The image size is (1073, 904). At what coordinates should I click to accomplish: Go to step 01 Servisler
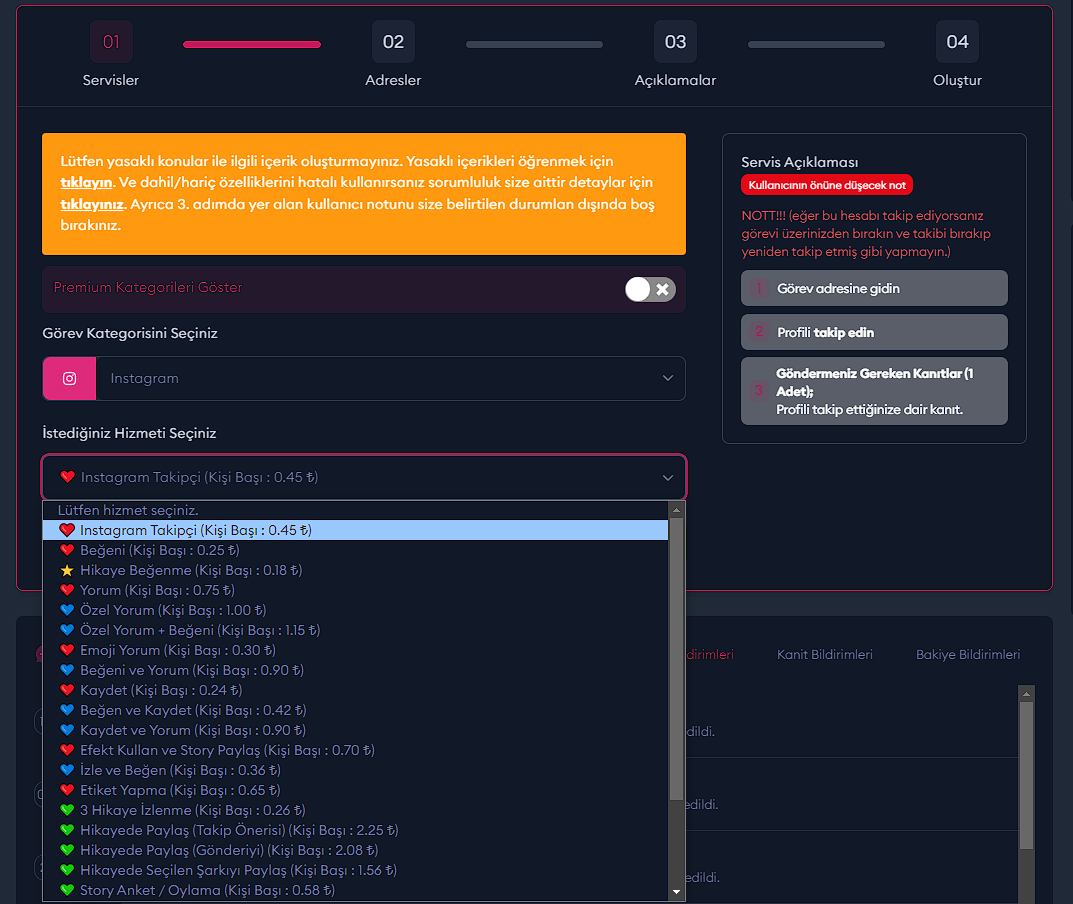[x=111, y=54]
